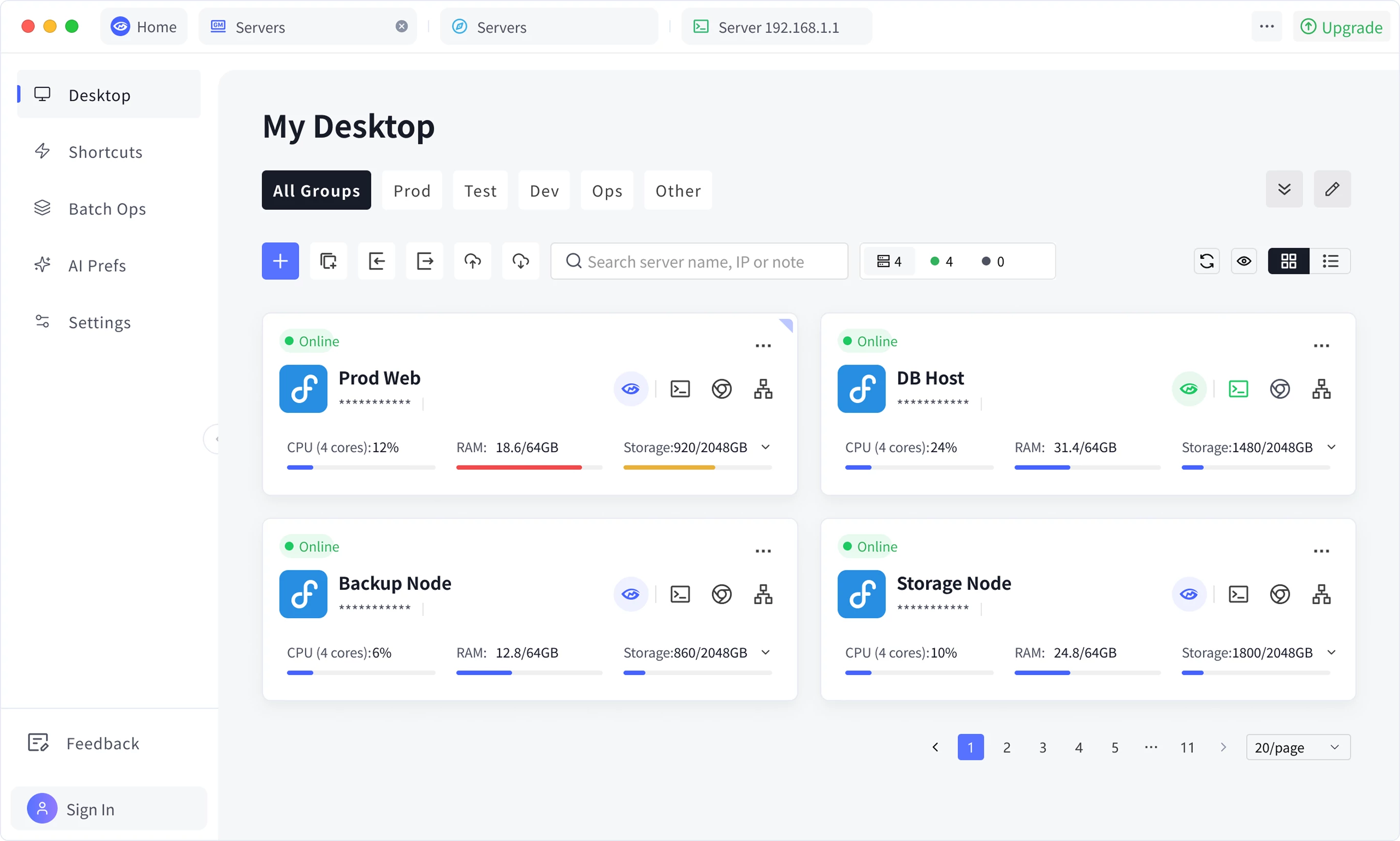Screen dimensions: 1400x841
Task: Expand Storage Node storage details chevron
Action: (1332, 652)
